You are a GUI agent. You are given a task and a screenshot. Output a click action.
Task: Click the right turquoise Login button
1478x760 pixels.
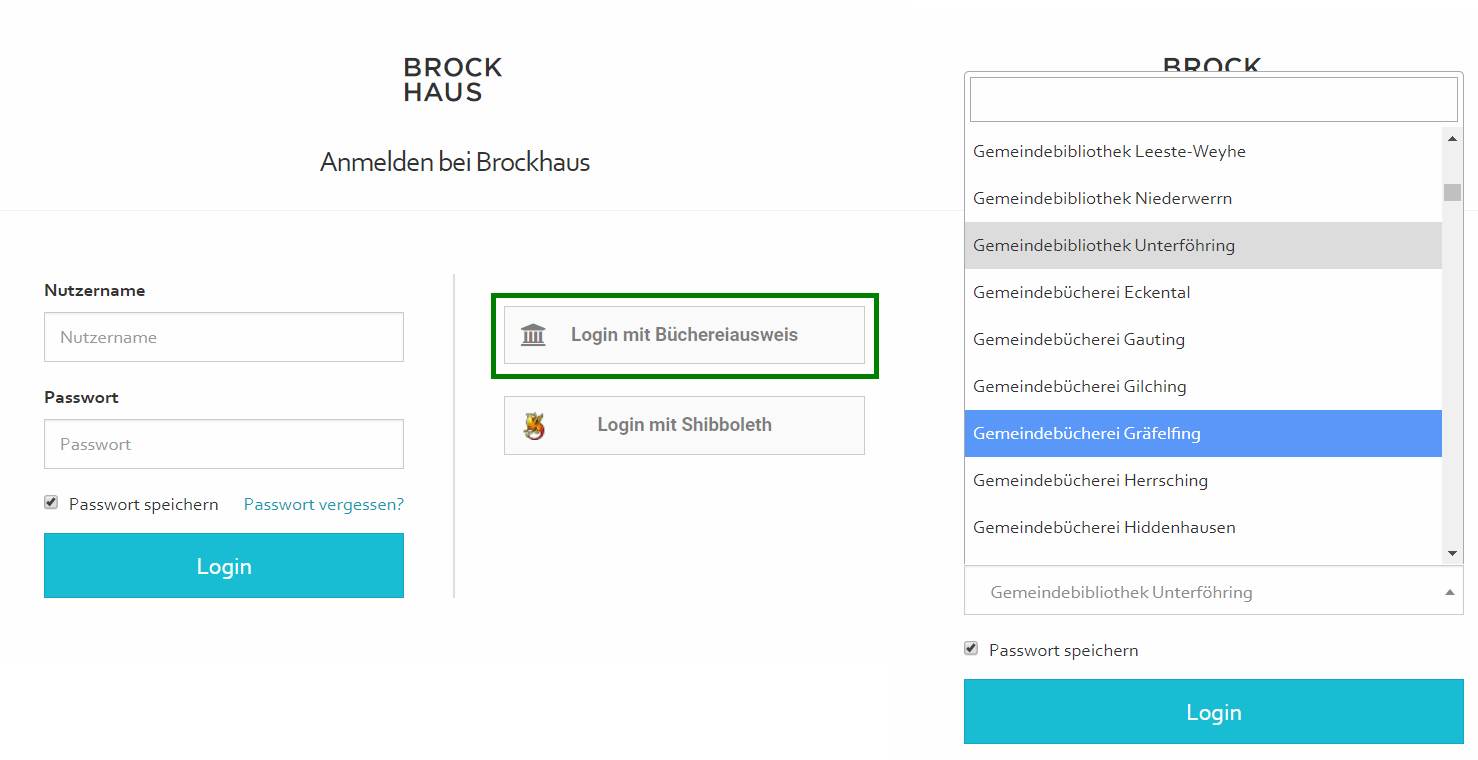point(1213,712)
